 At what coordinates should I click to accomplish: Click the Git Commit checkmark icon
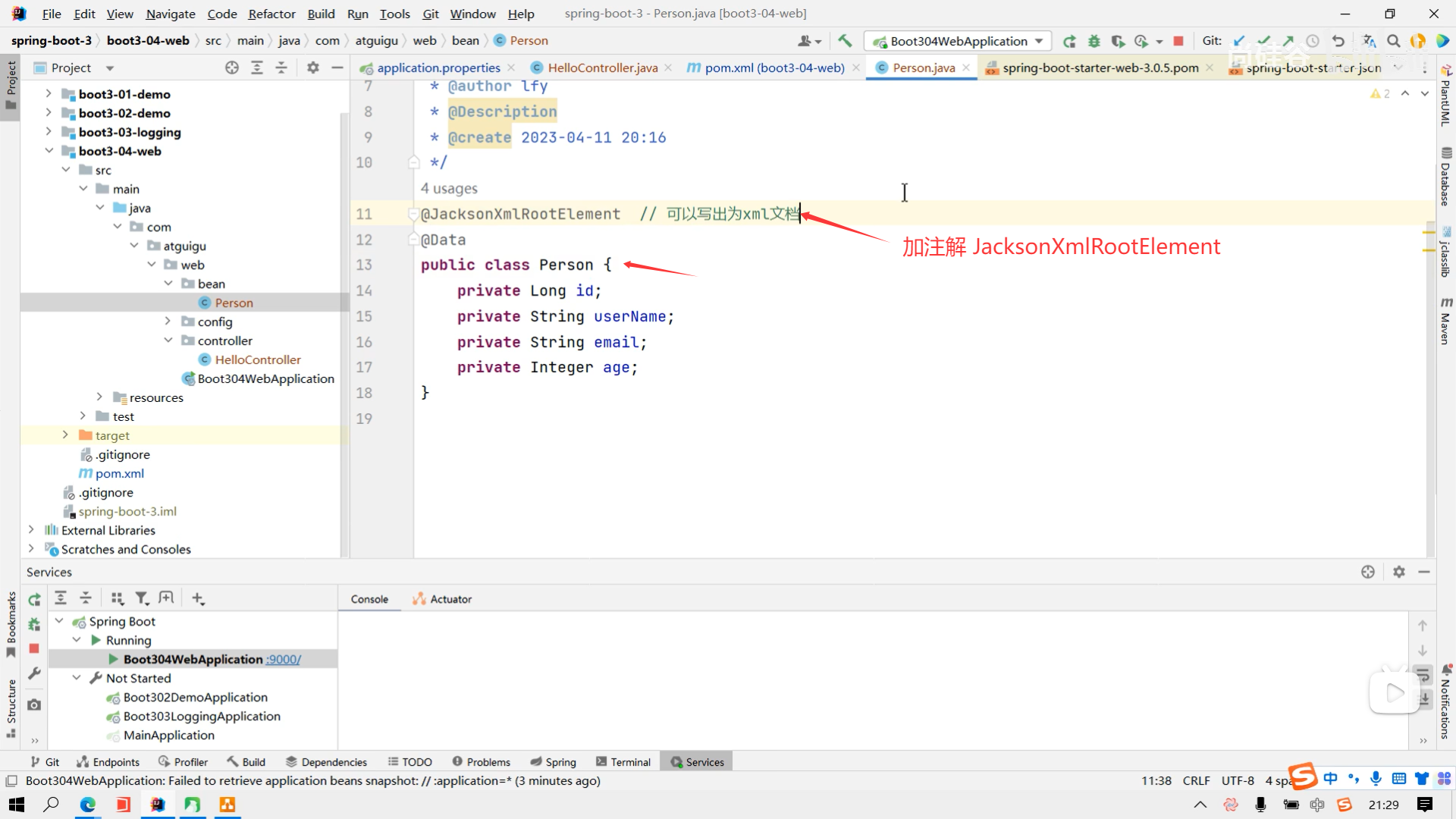[x=1263, y=41]
